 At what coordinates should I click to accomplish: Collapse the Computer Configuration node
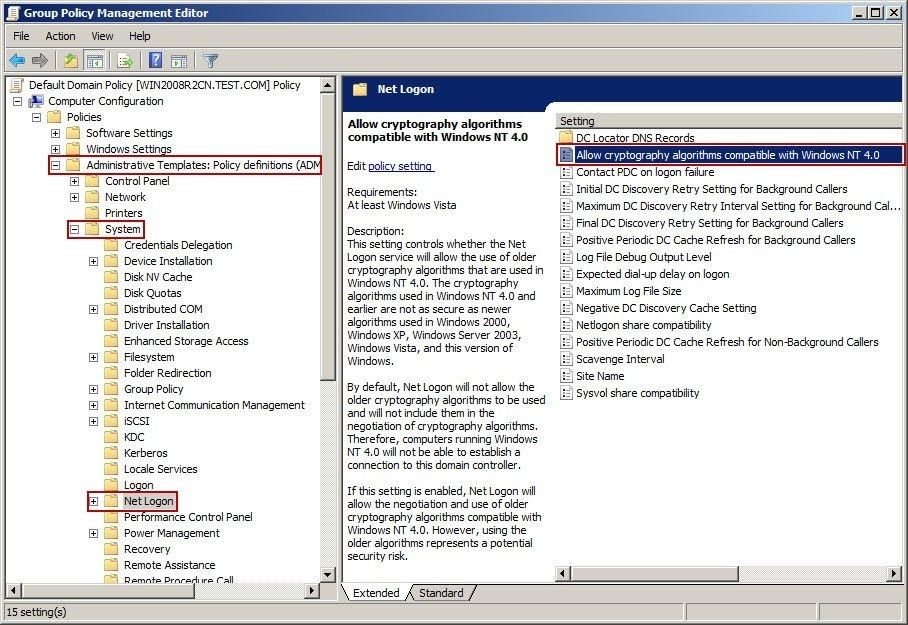(x=17, y=101)
